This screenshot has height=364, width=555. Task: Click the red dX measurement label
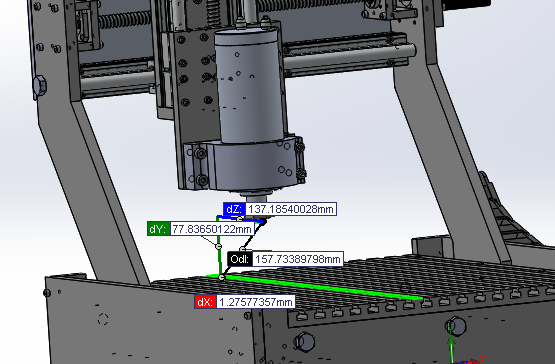[205, 302]
